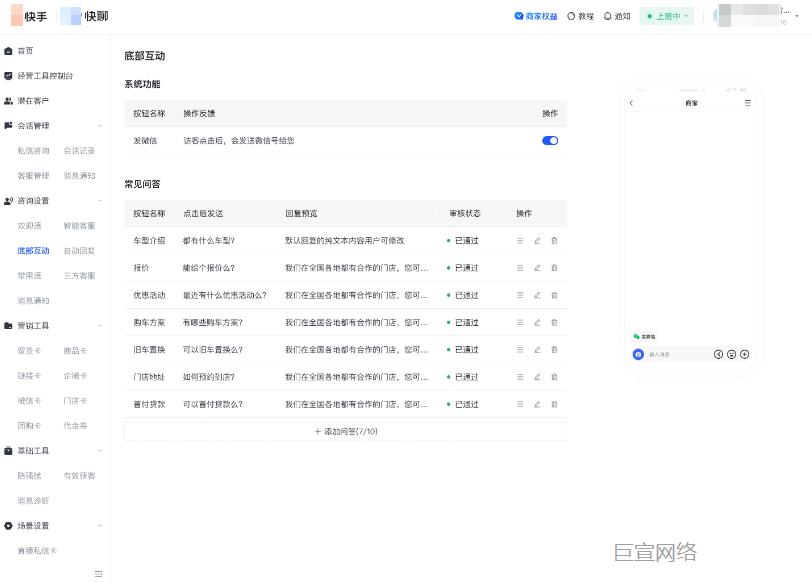
Task: Click the drag-sort icon in the 报价 row
Action: pyautogui.click(x=520, y=268)
